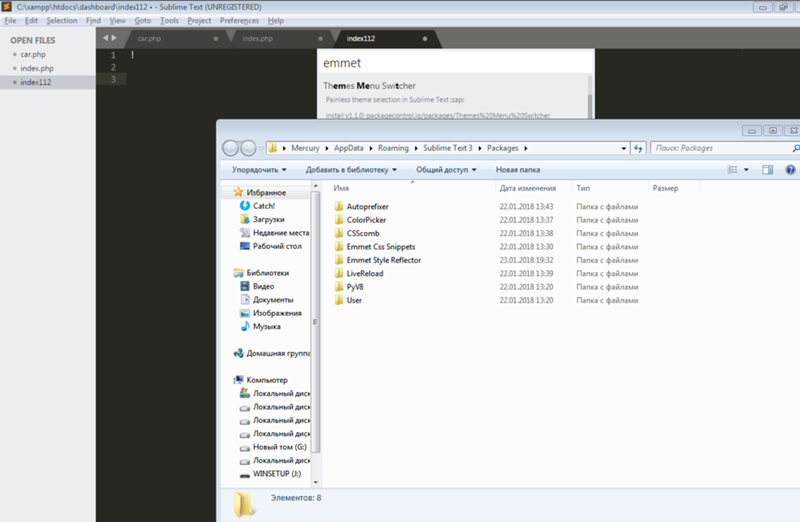Viewport: 800px width, 522px height.
Task: Switch to the car.php tab
Action: point(148,39)
